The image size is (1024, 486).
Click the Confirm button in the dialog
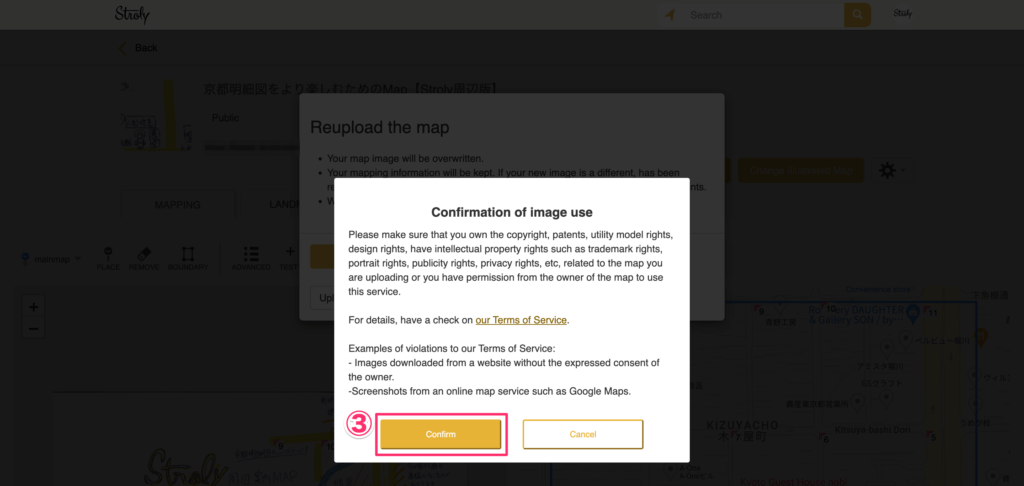pyautogui.click(x=441, y=434)
